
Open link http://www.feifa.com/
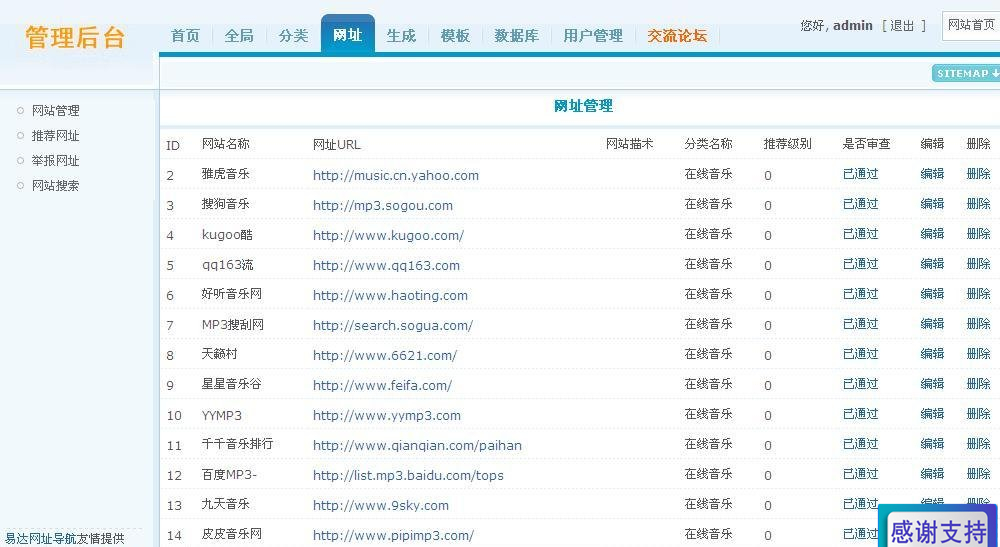tap(382, 385)
